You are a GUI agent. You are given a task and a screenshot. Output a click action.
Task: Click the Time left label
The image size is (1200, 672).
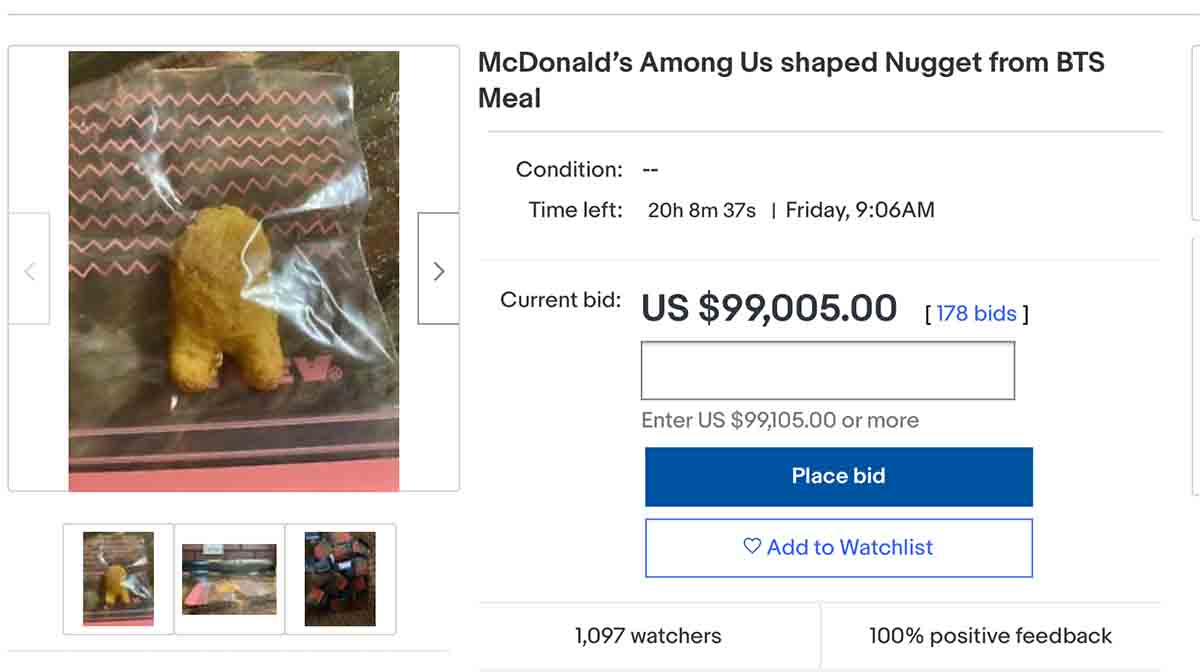point(575,211)
